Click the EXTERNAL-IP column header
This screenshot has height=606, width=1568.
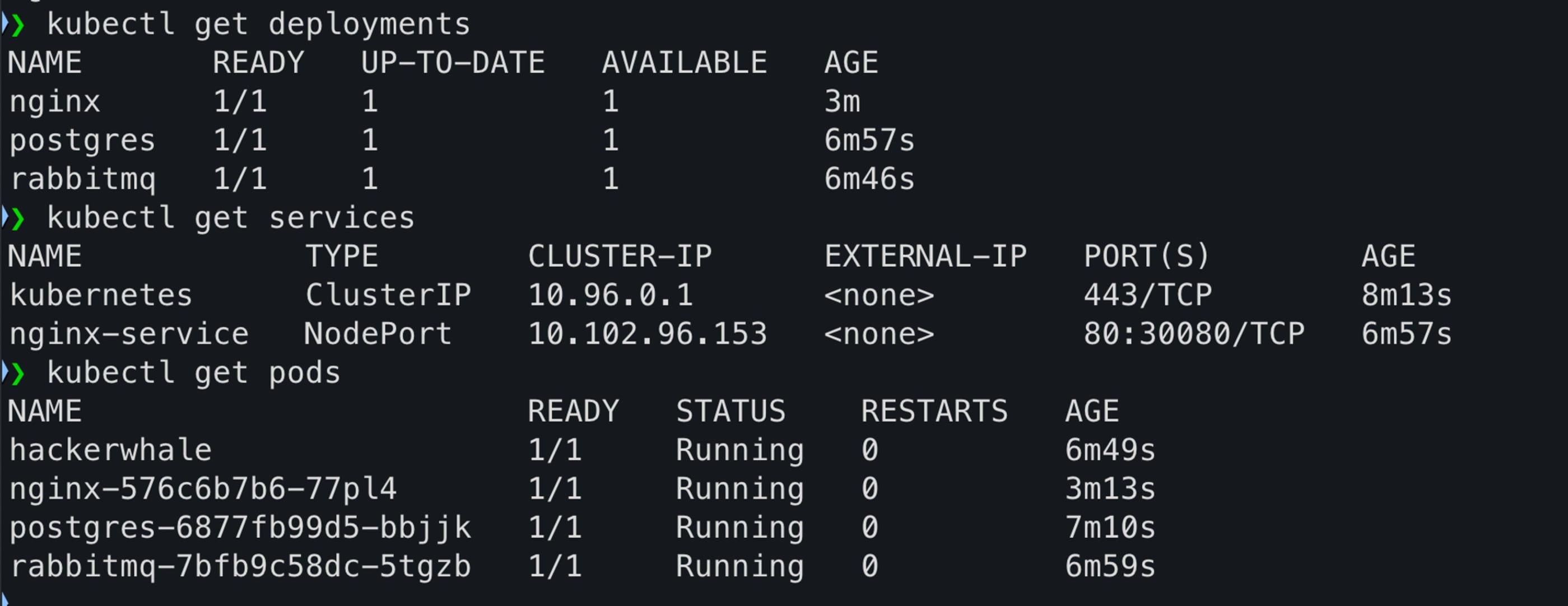tap(924, 257)
